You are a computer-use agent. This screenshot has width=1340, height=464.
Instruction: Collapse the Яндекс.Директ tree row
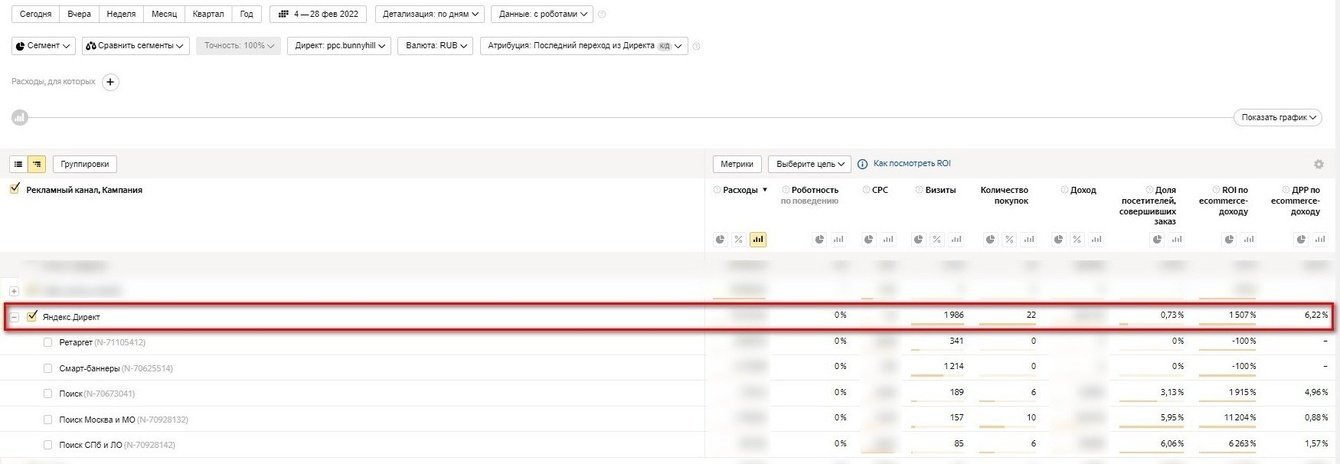(14, 317)
